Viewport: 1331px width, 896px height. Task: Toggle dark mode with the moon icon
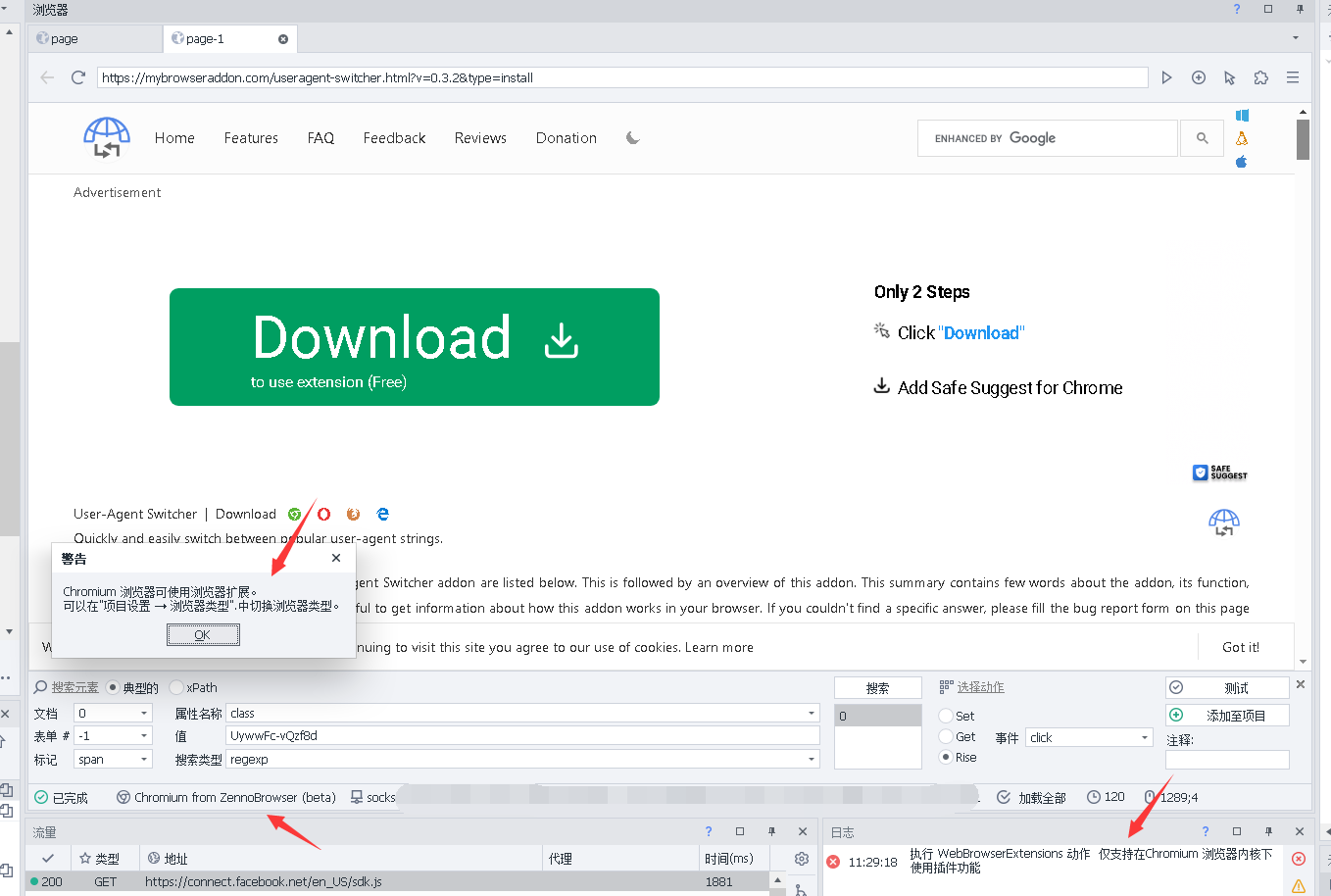coord(633,138)
